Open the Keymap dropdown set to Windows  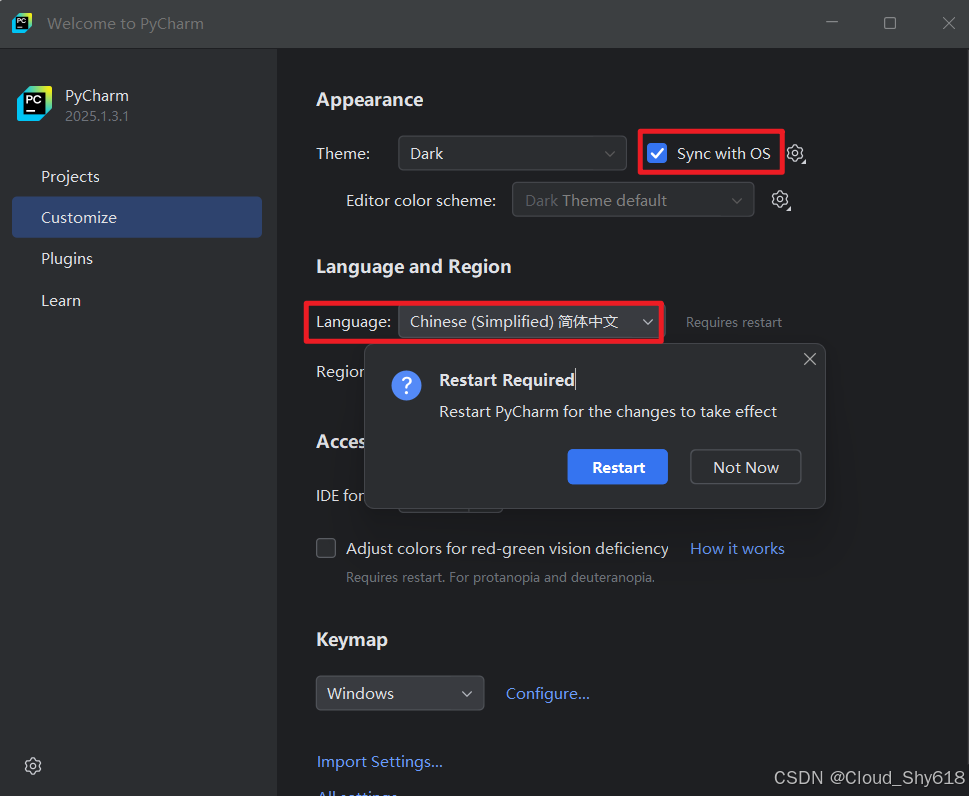400,693
